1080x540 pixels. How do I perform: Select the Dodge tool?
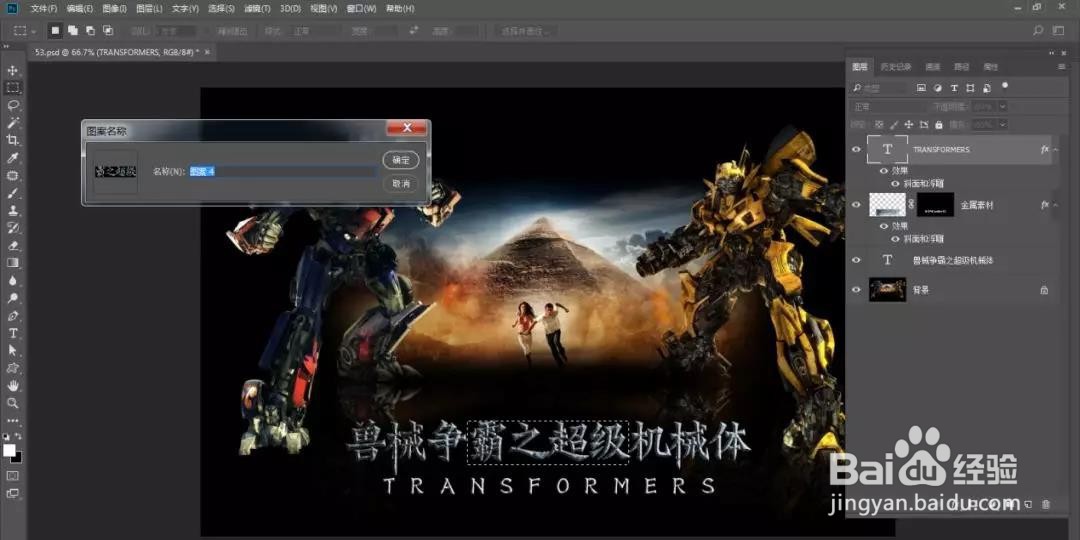click(12, 298)
